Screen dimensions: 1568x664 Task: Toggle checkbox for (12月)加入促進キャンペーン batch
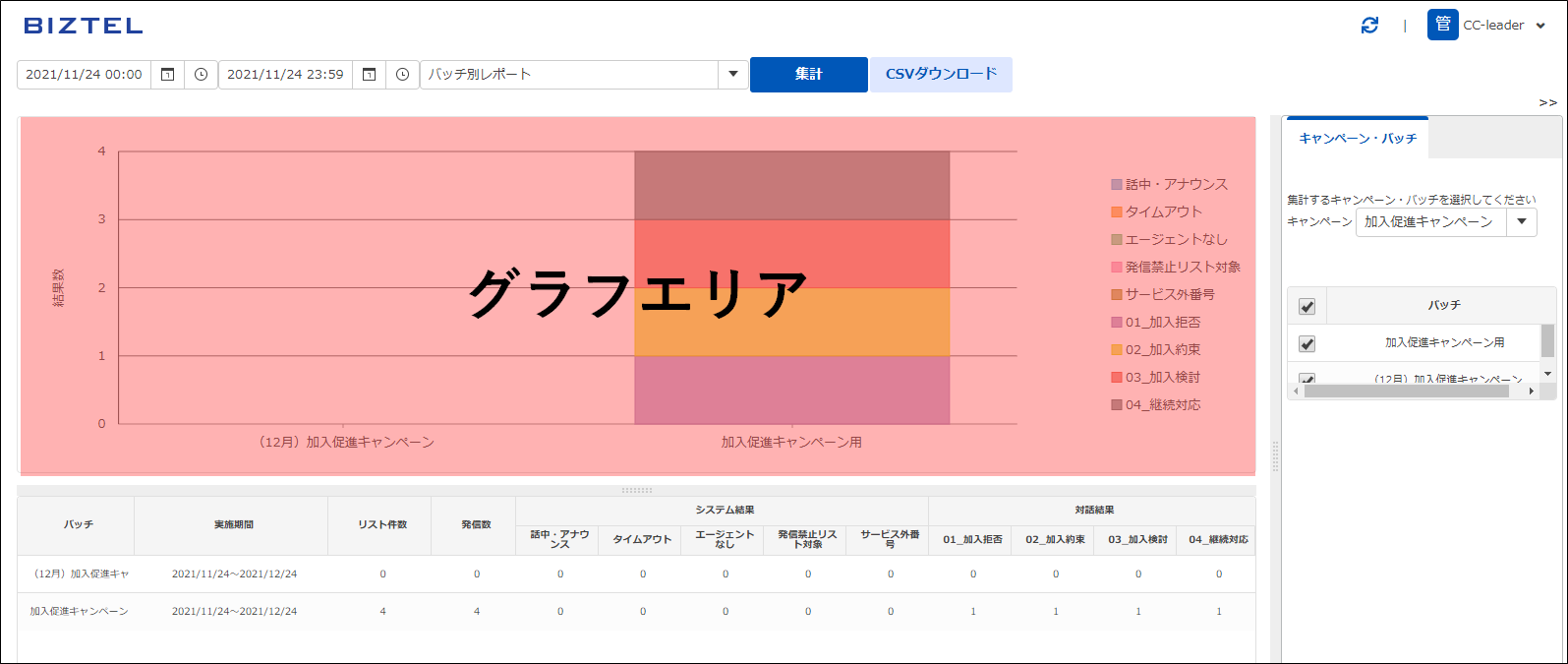pyautogui.click(x=1307, y=379)
